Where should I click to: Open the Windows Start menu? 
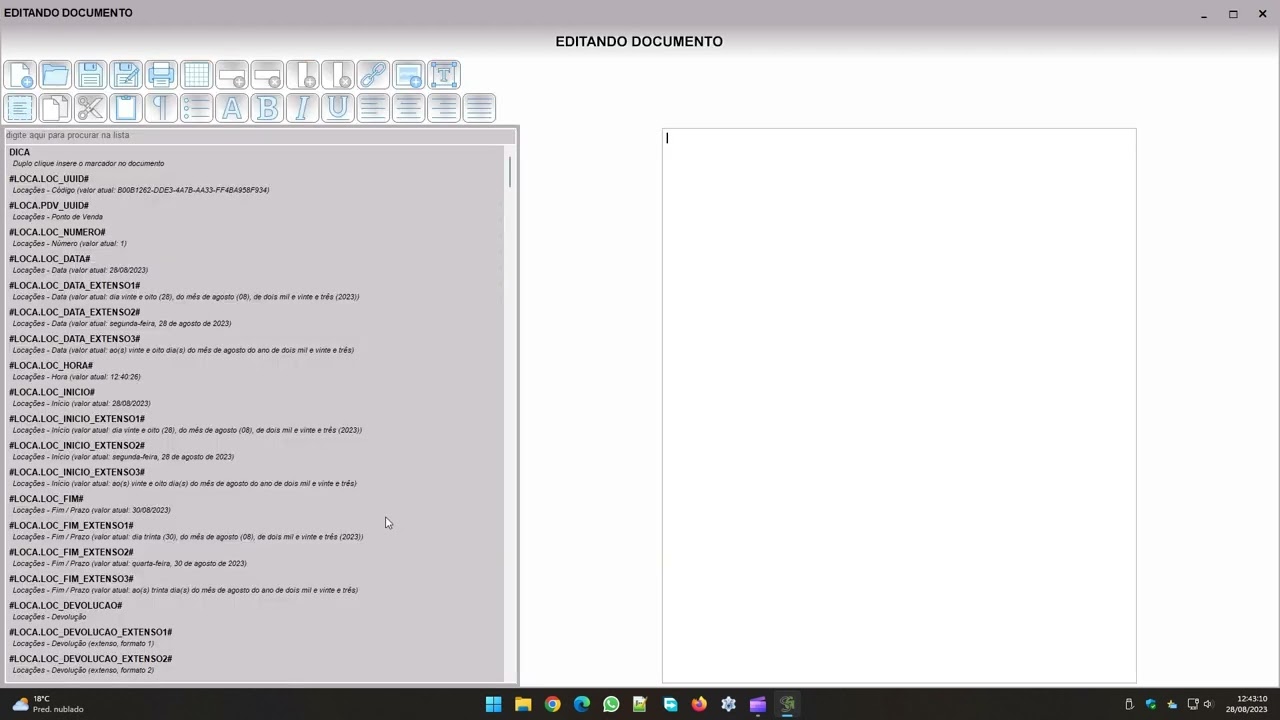click(494, 704)
